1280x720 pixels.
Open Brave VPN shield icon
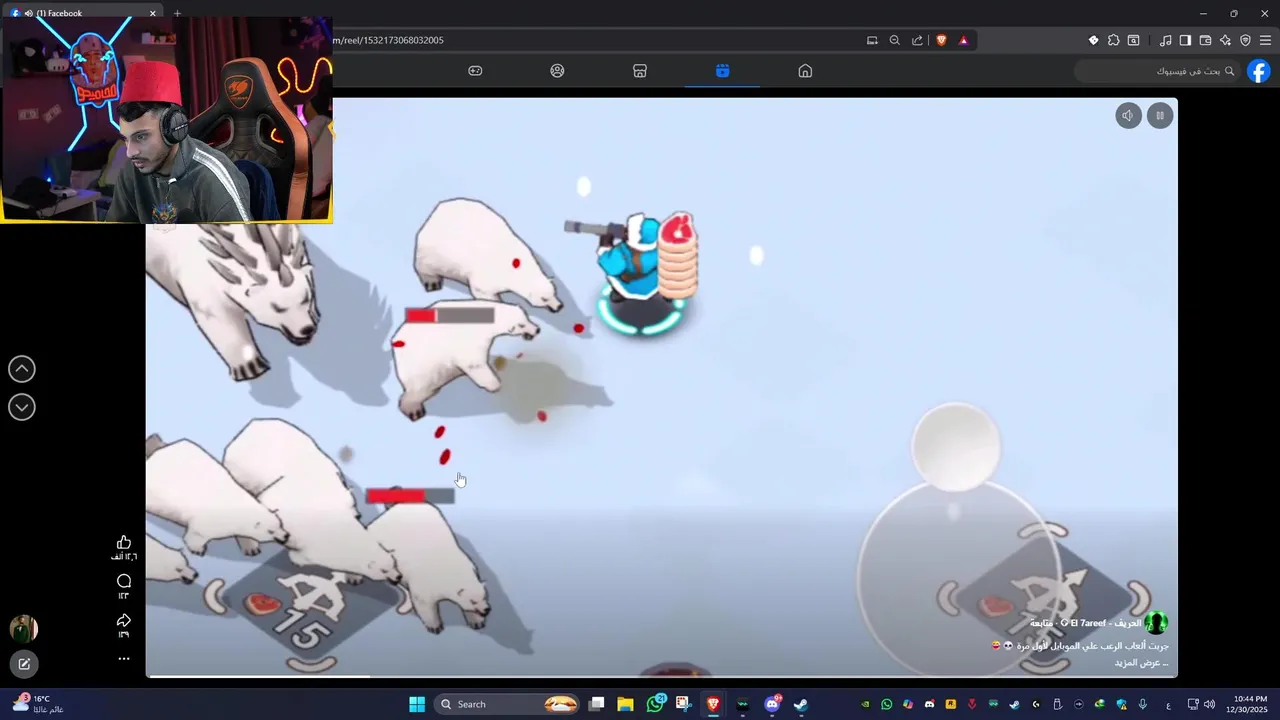tap(1245, 40)
